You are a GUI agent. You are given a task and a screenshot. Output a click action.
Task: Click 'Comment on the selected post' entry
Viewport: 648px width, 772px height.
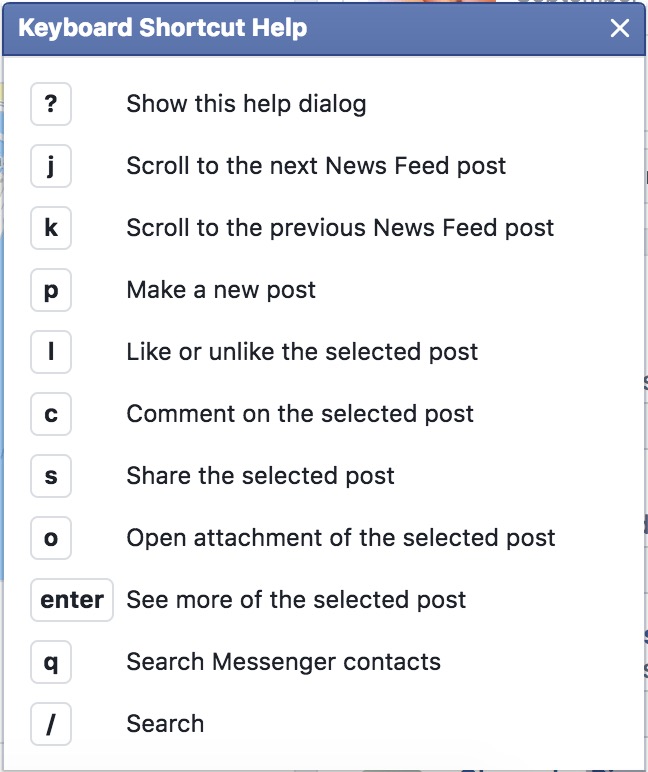(300, 414)
